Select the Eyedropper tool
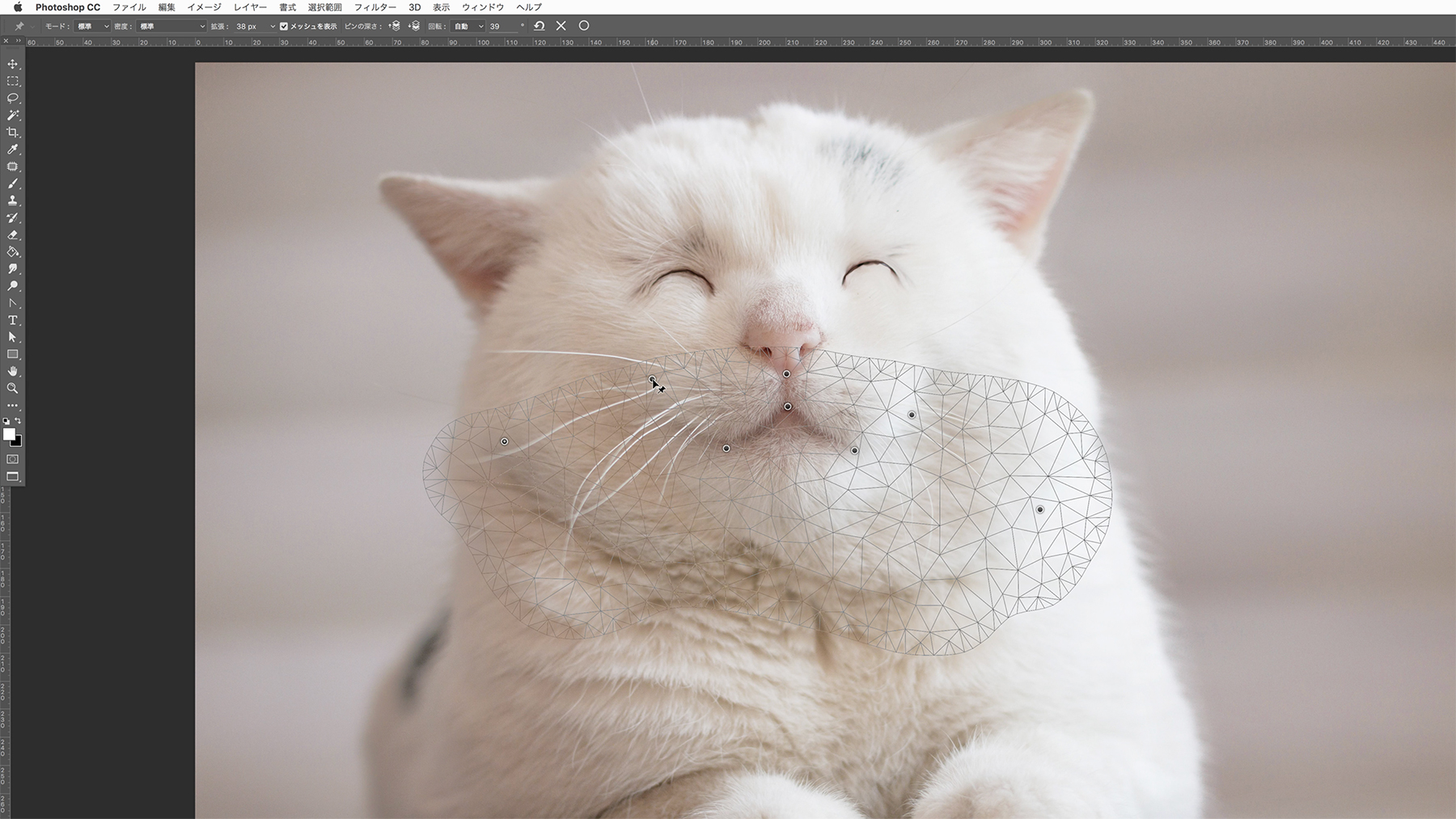The width and height of the screenshot is (1456, 819). click(13, 150)
